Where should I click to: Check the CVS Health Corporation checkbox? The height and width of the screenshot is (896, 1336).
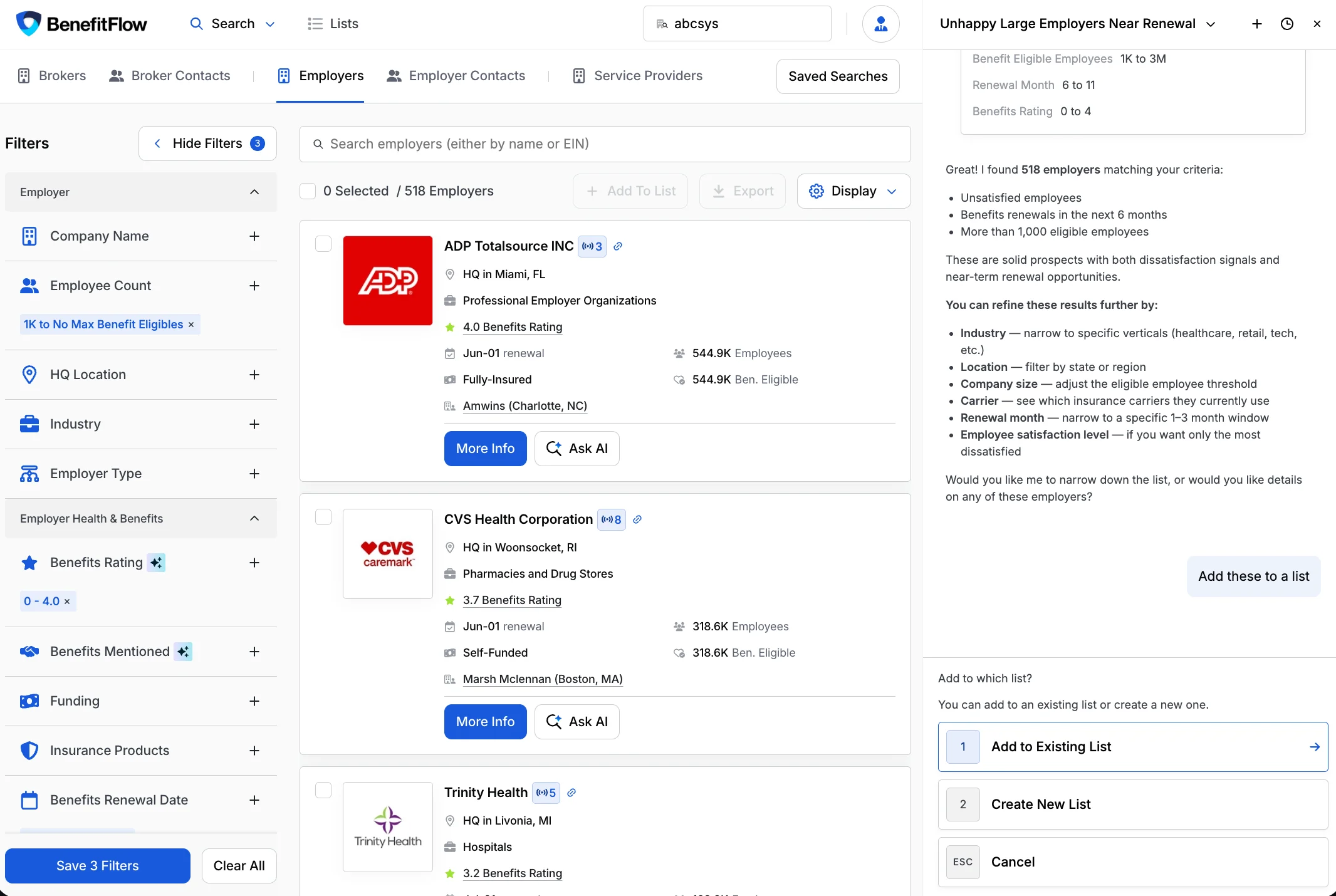323,517
